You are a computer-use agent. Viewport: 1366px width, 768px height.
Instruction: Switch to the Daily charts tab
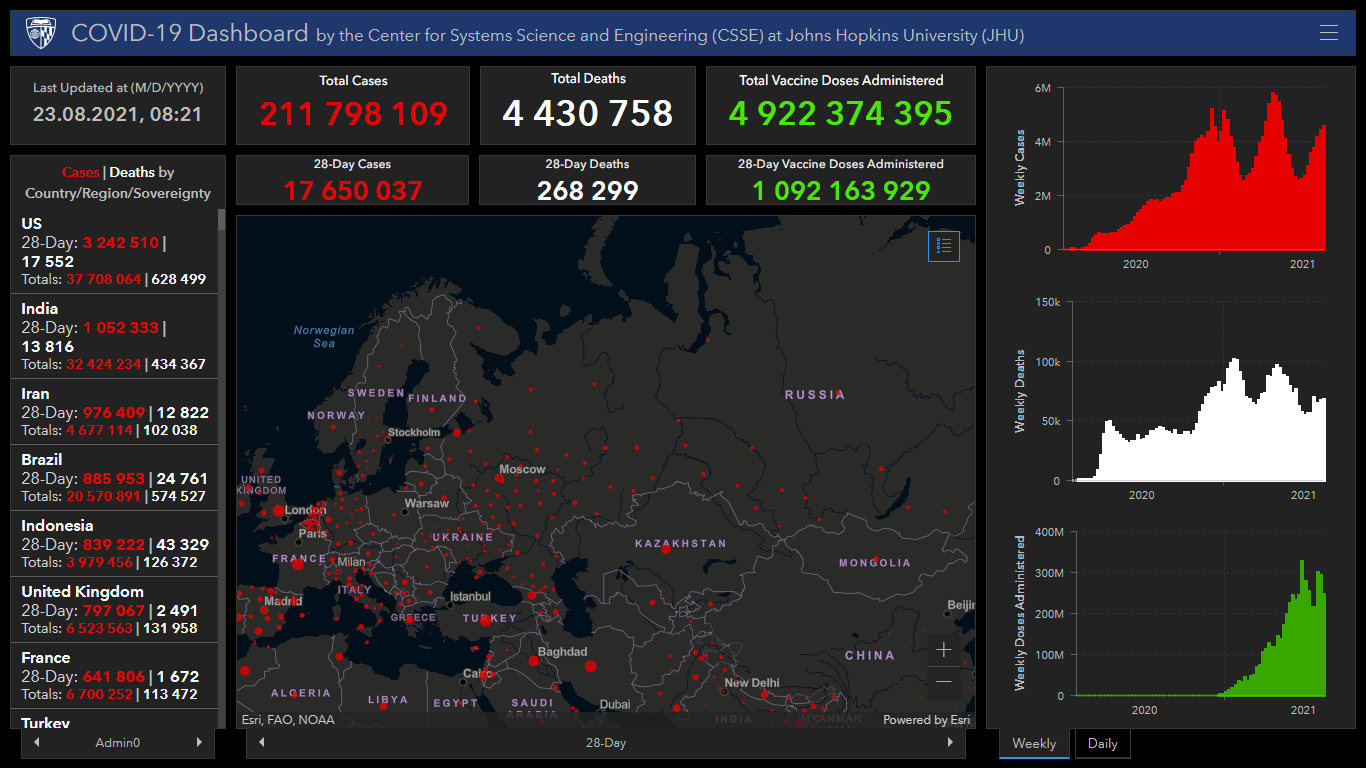click(1102, 743)
